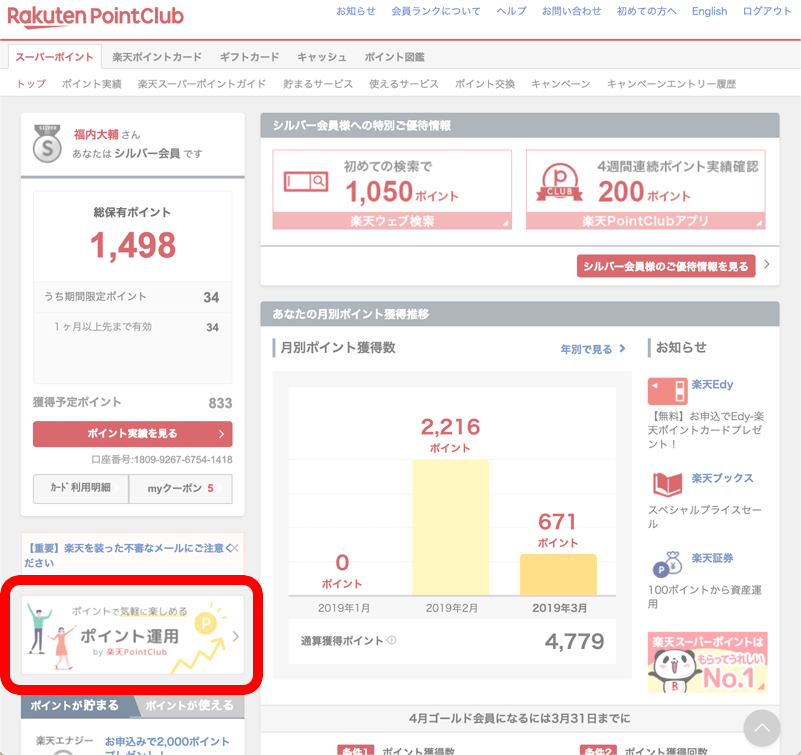Image resolution: width=801 pixels, height=755 pixels.
Task: Open お問い合わせ header link
Action: (572, 11)
